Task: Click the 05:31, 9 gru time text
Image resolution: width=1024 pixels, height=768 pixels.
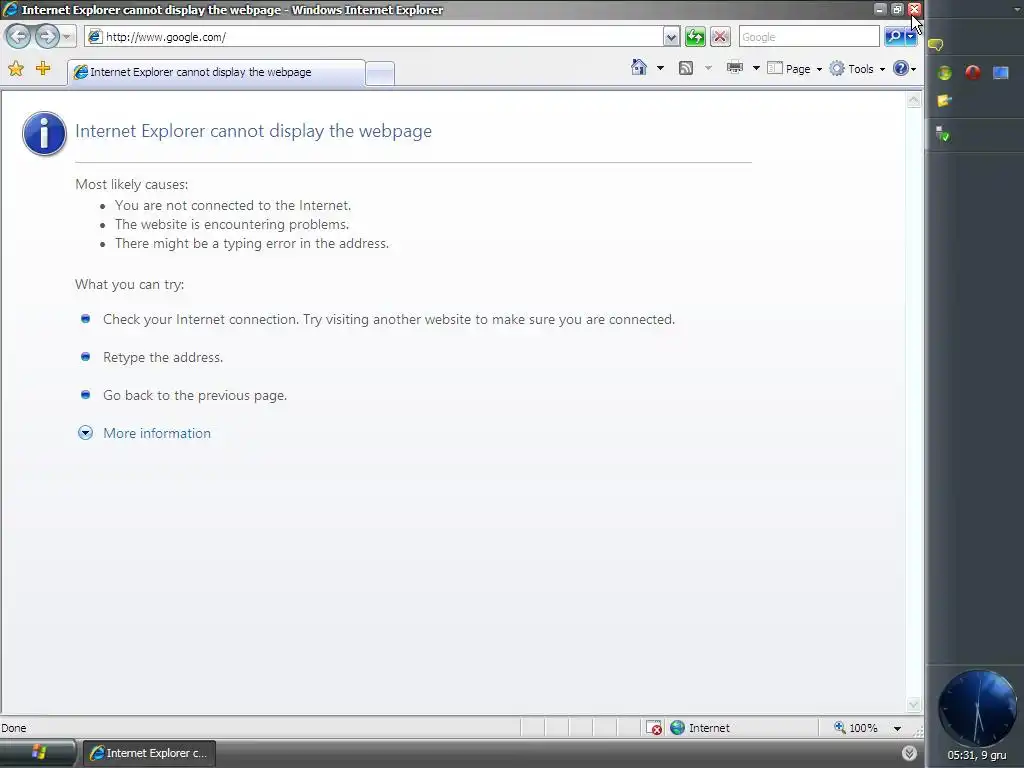Action: coord(976,755)
